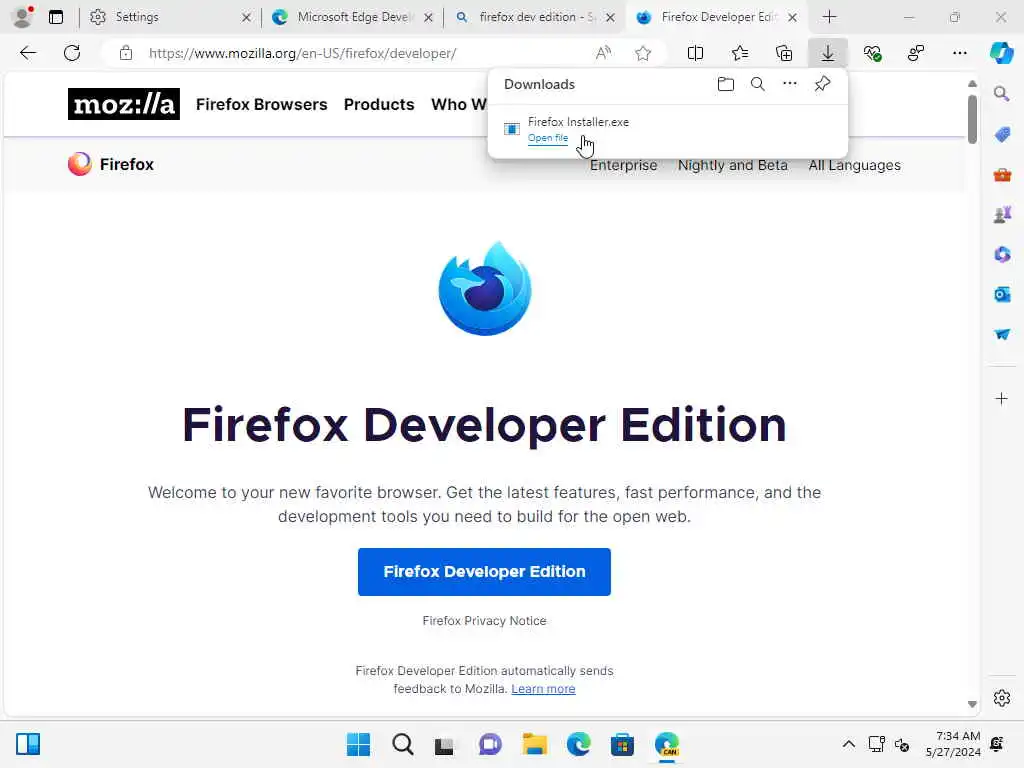
Task: Open the Firefox Browsers menu
Action: (261, 104)
